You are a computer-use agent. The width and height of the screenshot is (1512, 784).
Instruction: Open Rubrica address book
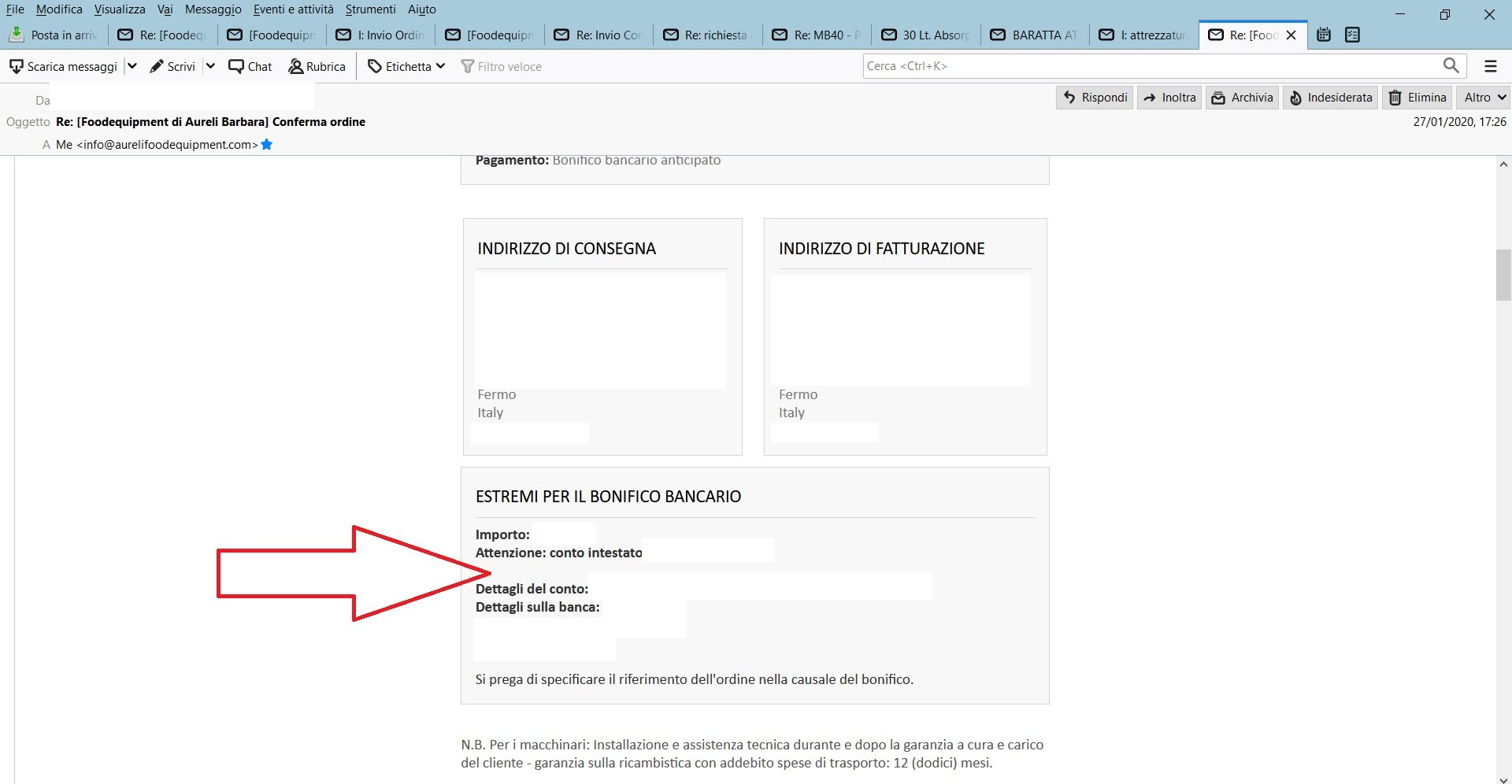pos(317,67)
